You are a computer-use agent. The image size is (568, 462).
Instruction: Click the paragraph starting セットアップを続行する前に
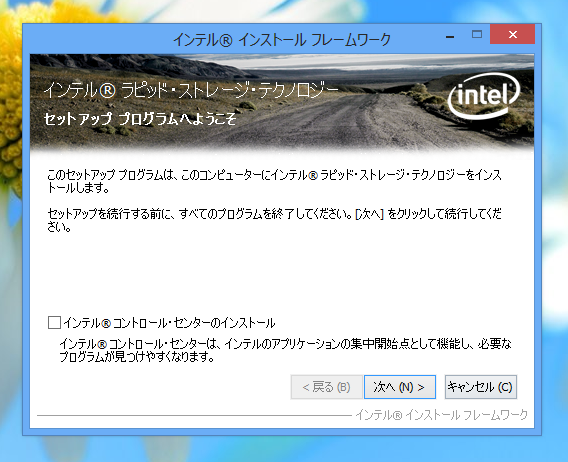(274, 220)
